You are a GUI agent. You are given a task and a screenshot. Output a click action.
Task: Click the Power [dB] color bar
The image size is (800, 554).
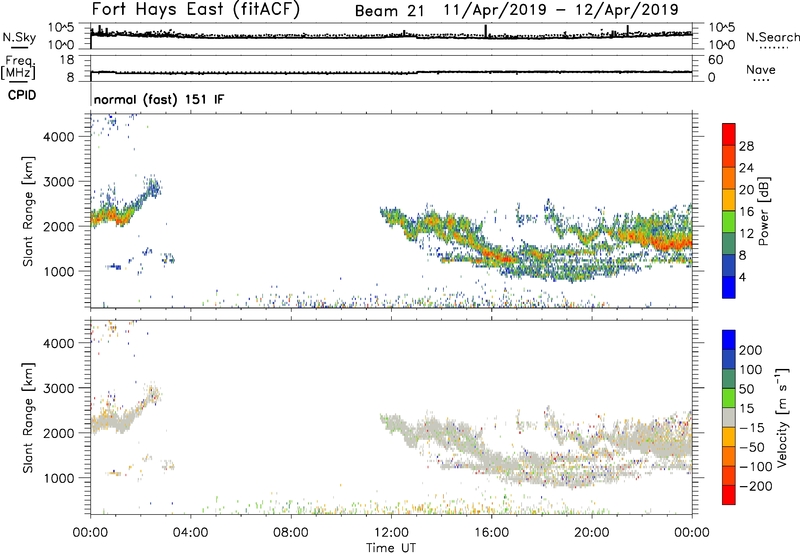click(x=729, y=211)
